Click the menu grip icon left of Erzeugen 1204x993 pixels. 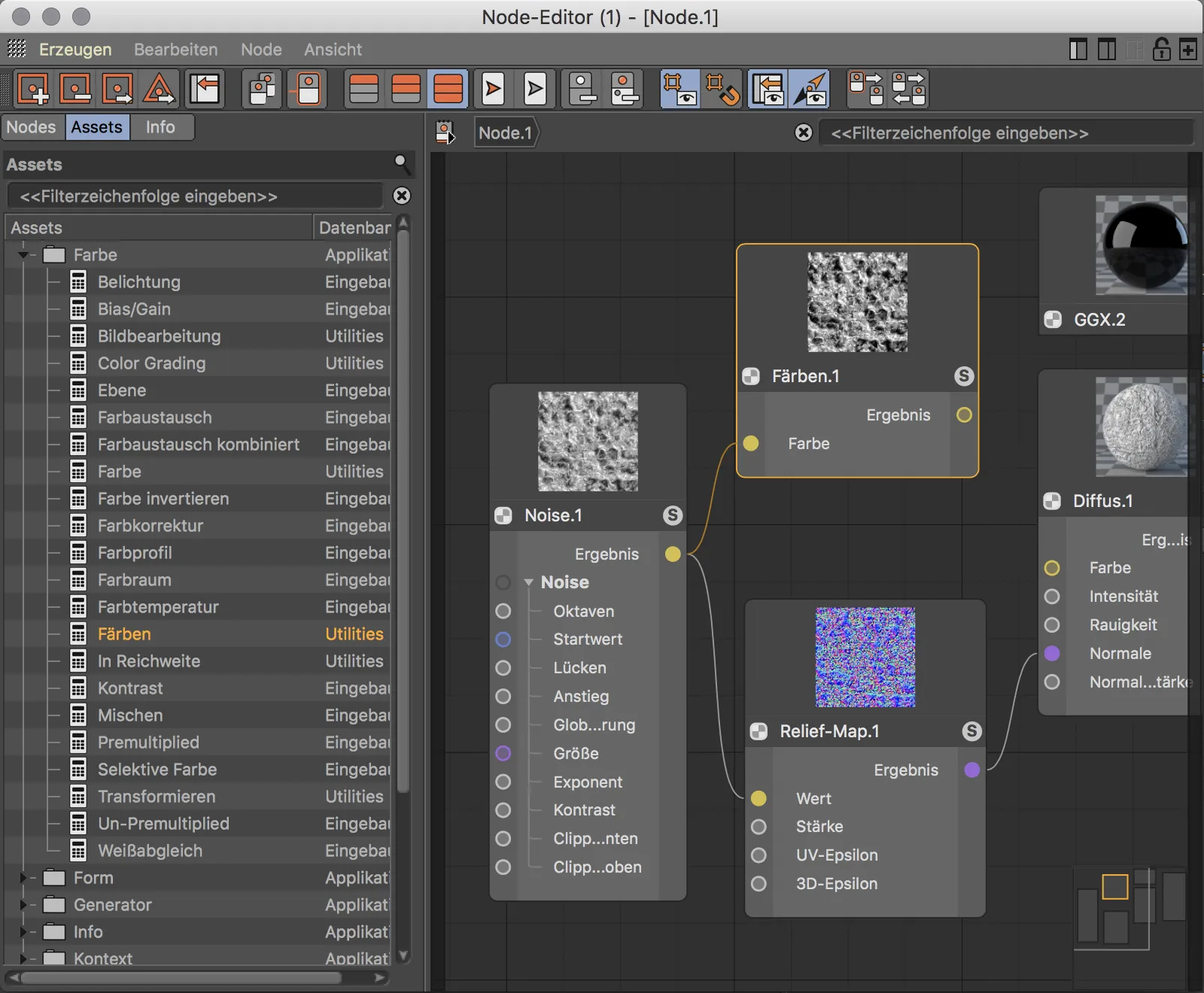tap(17, 49)
